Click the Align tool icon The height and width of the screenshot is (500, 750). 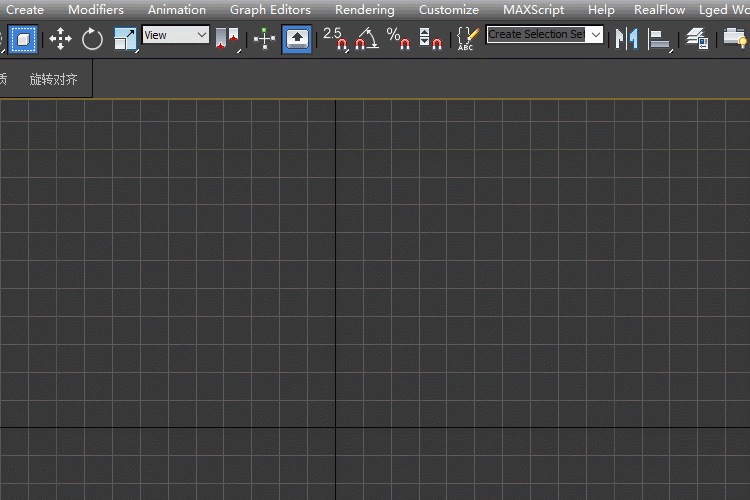[659, 39]
